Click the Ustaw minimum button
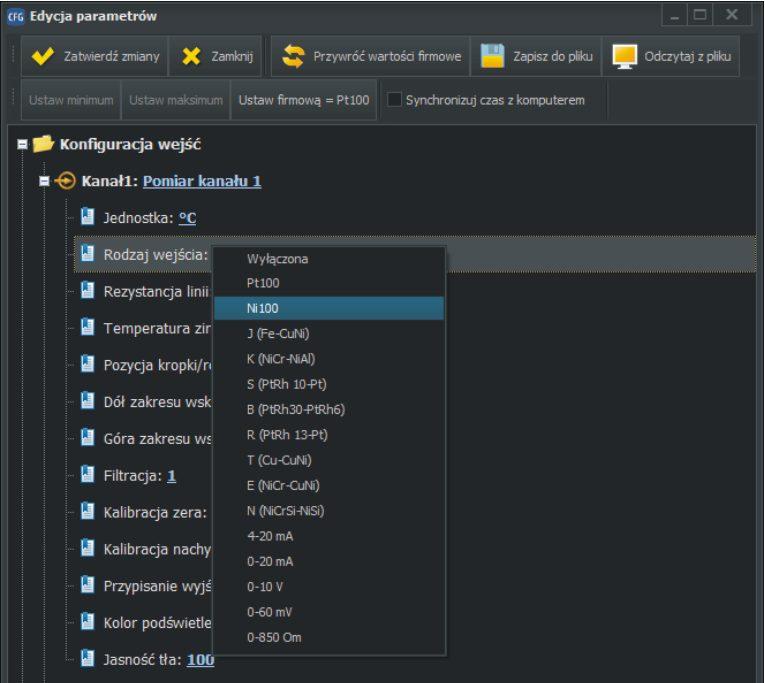This screenshot has height=683, width=765. [71, 100]
